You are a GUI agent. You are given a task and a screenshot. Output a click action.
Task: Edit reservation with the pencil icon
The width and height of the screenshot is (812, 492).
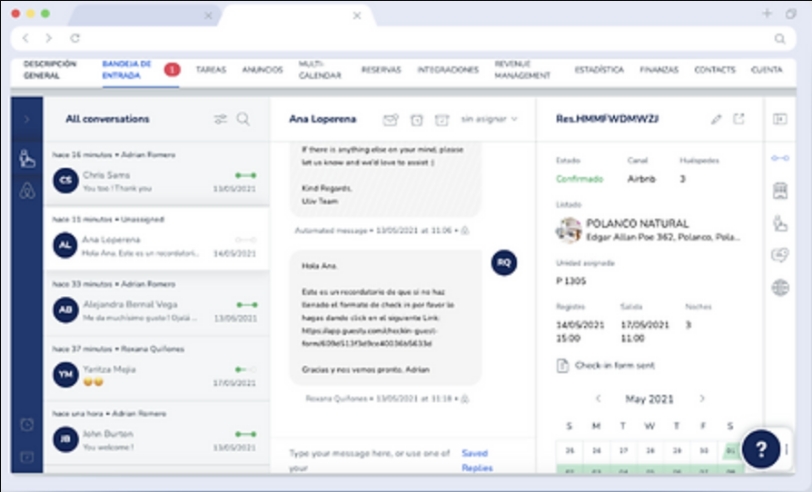716,119
